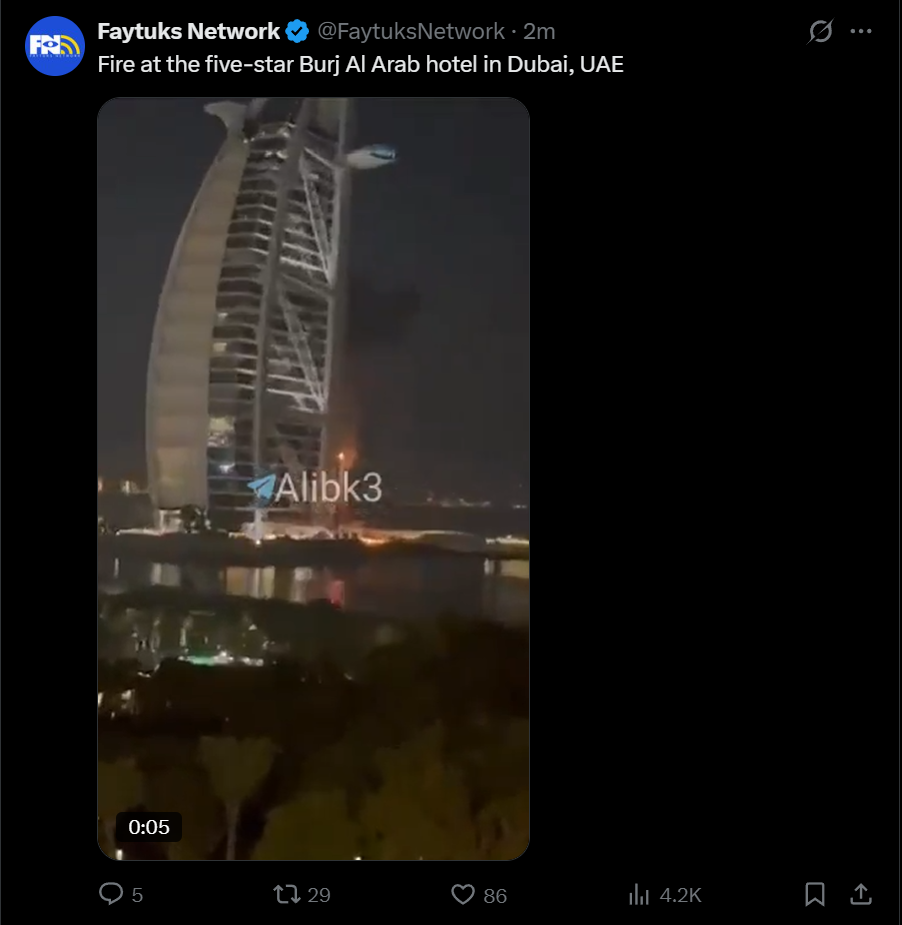This screenshot has height=925, width=902.
Task: Open the reply speech bubble icon
Action: (x=110, y=894)
